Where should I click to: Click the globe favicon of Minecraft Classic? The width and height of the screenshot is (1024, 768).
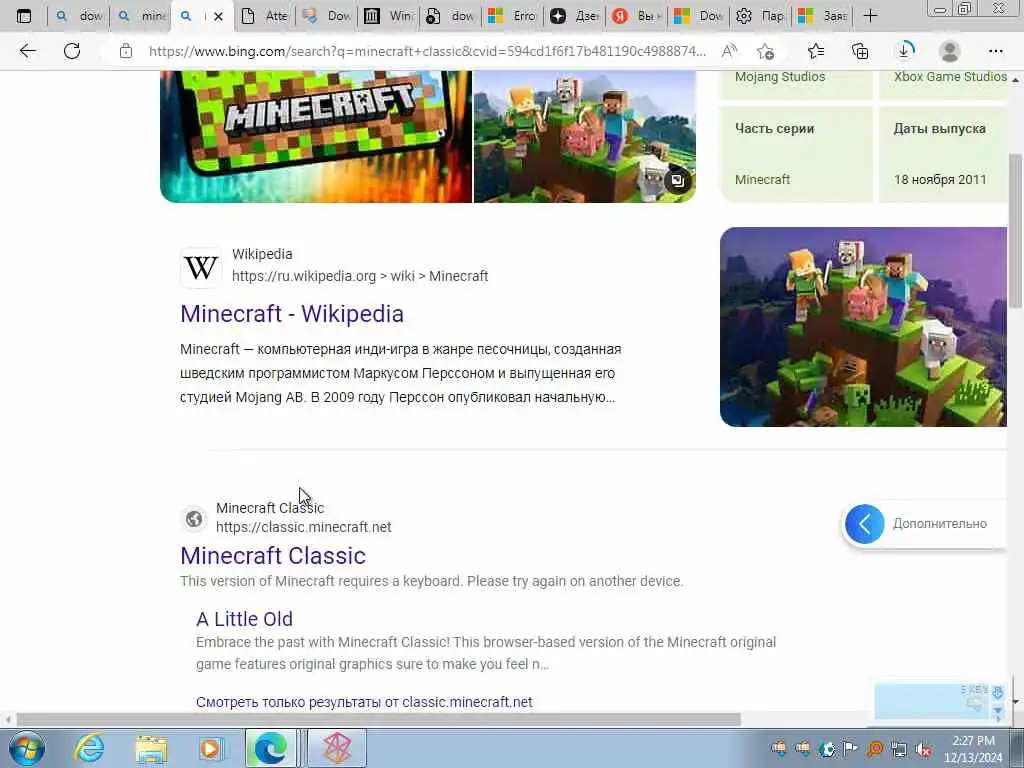194,519
